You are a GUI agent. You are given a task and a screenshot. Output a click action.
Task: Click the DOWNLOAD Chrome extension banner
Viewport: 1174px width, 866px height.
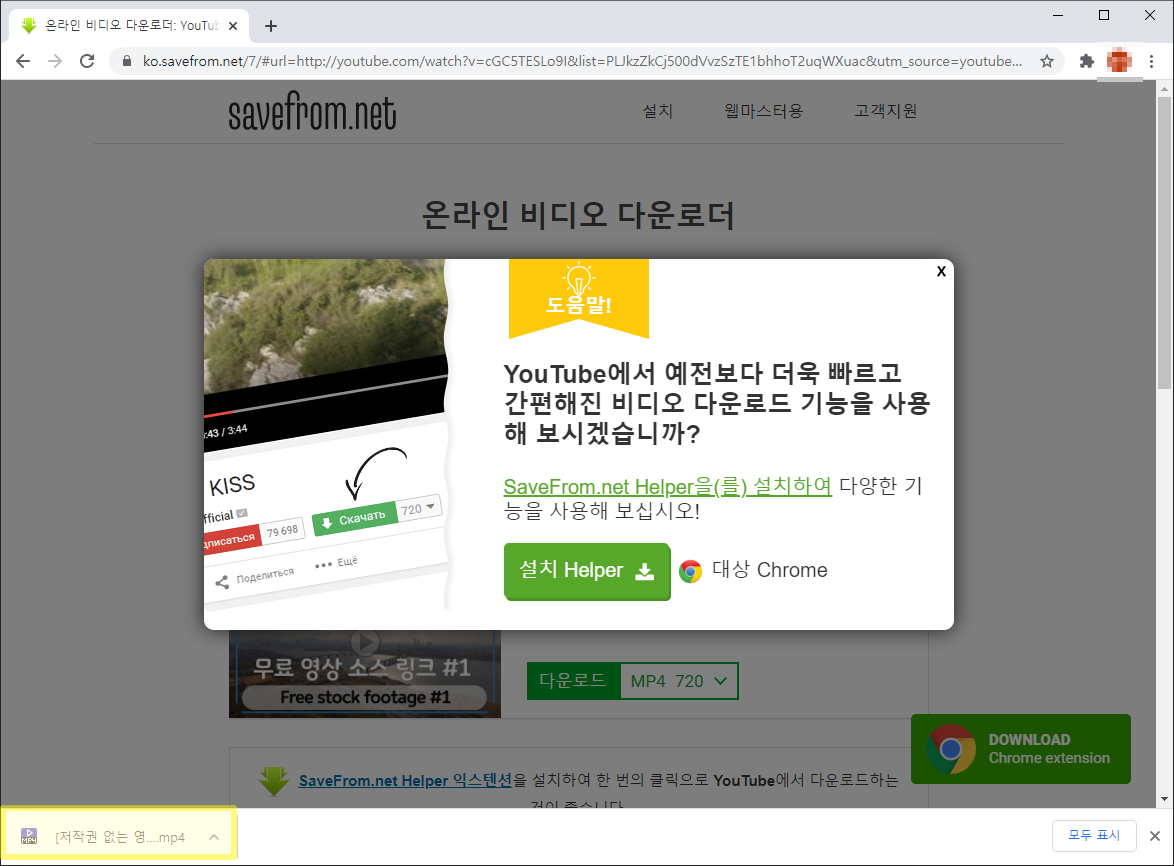1021,749
